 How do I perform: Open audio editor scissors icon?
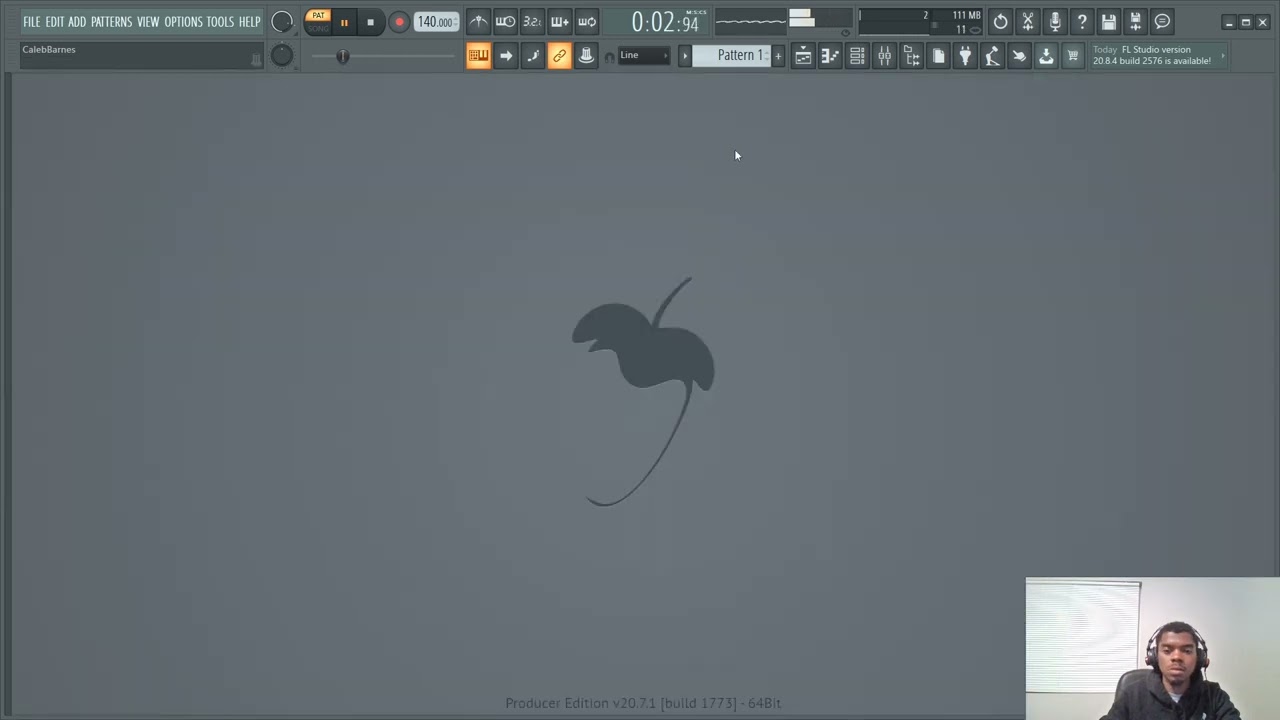pyautogui.click(x=1028, y=22)
